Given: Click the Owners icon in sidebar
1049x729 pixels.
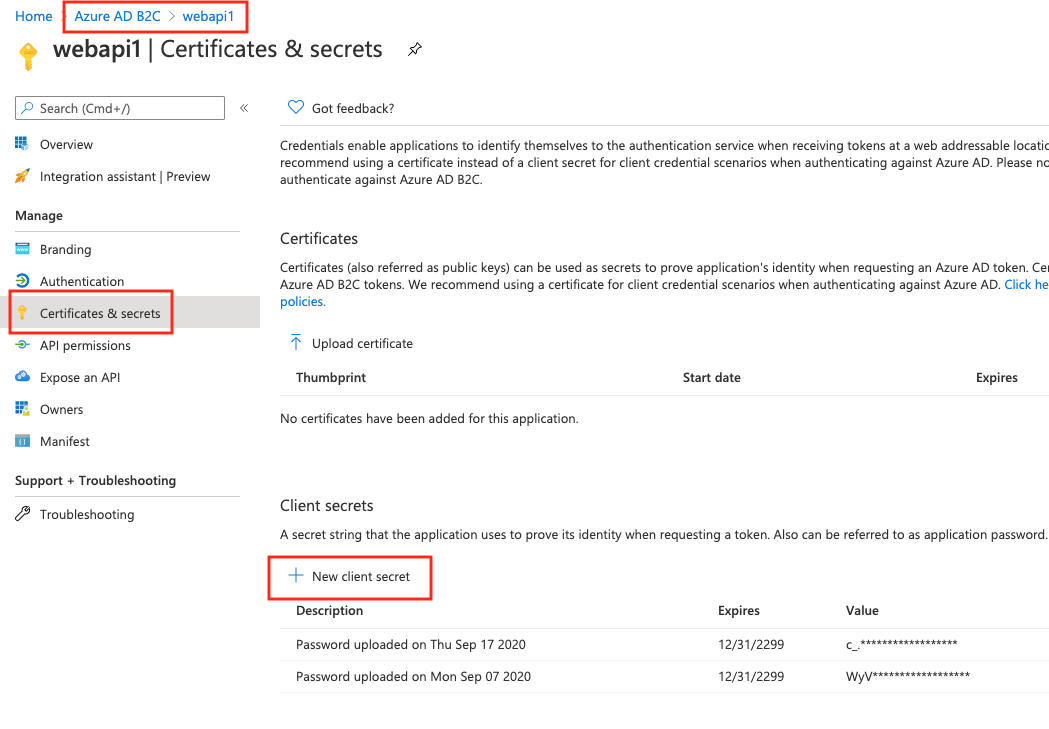Looking at the screenshot, I should click(22, 409).
